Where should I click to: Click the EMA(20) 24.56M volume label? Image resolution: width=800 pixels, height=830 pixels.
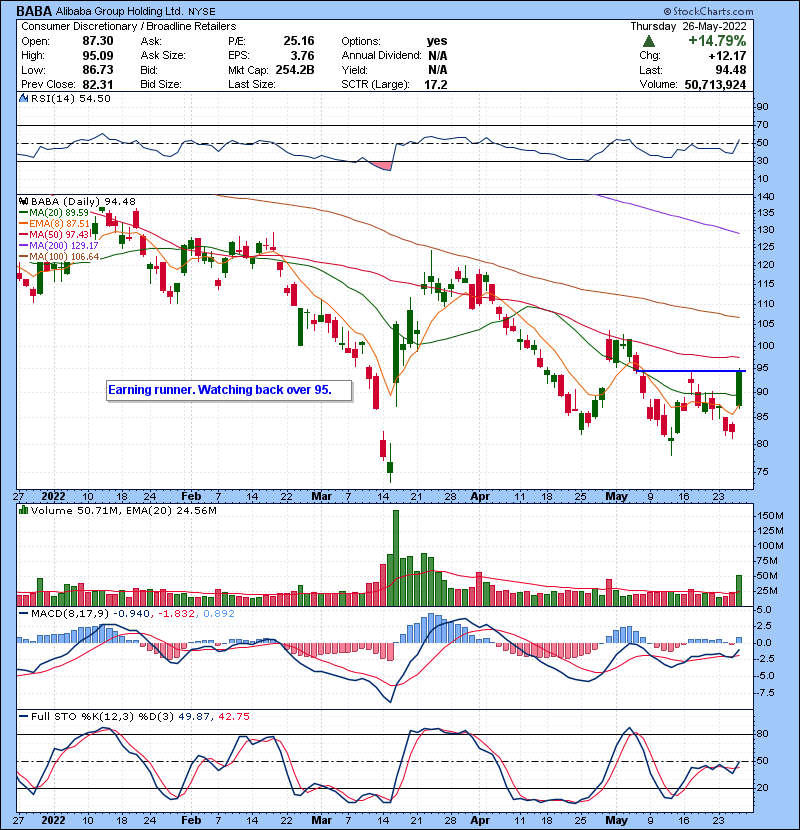tap(172, 510)
